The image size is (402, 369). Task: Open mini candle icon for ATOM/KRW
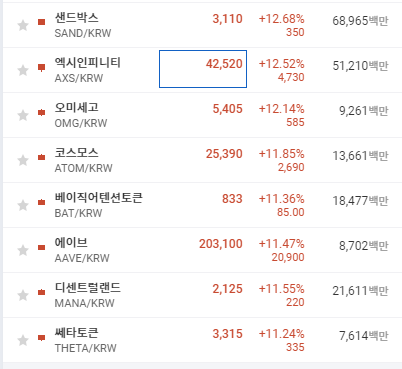tap(41, 157)
